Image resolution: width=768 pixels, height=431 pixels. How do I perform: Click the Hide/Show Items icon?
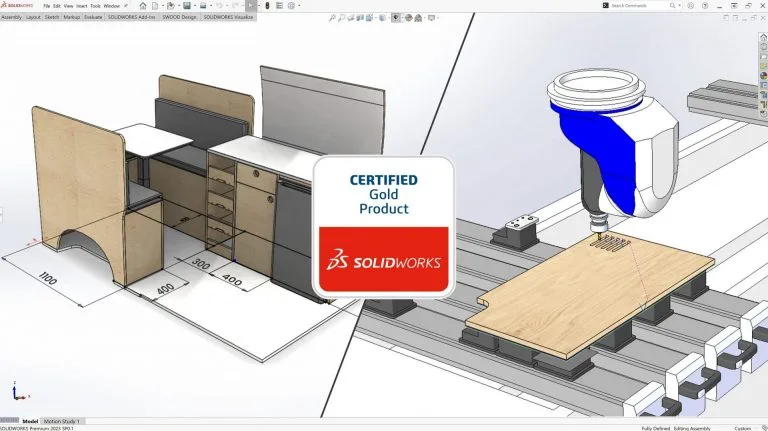pos(396,18)
